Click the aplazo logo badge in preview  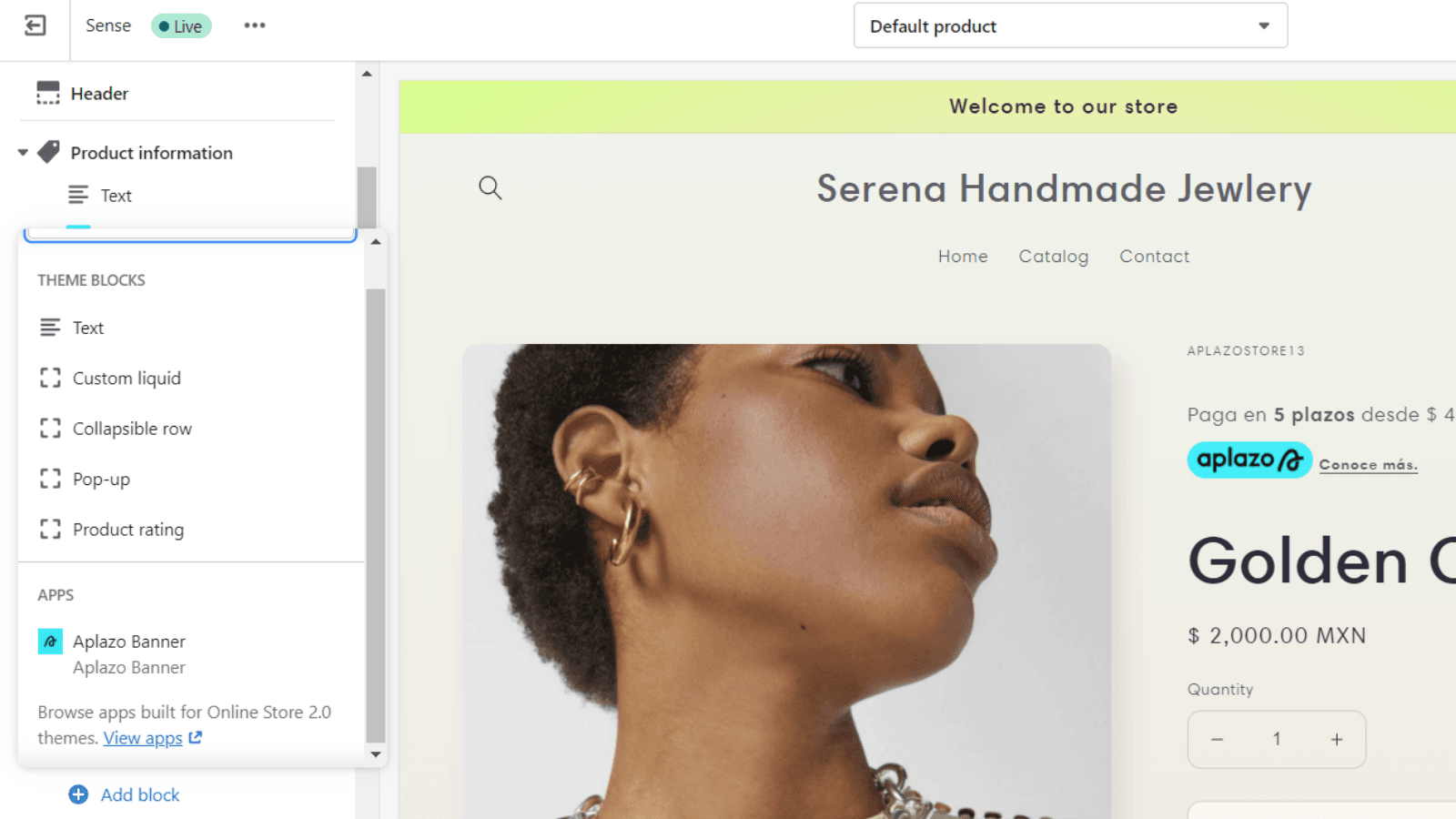pos(1249,460)
